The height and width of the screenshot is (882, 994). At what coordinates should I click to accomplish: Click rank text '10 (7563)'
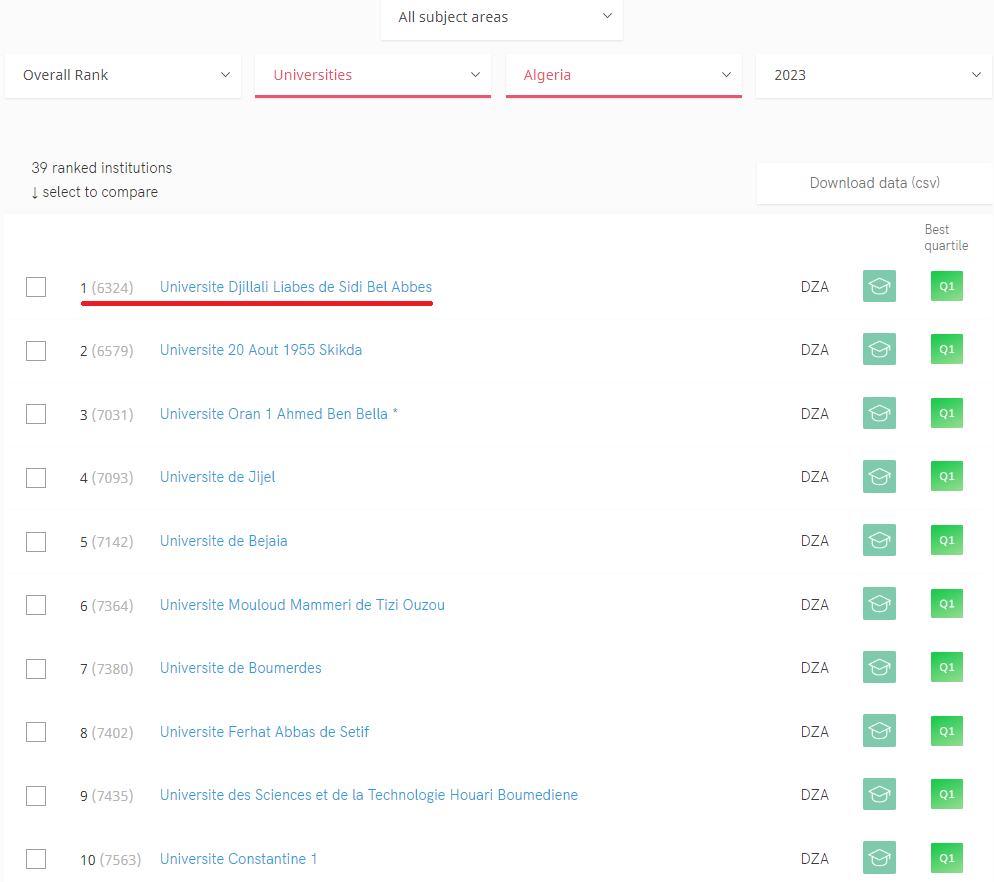coord(110,859)
